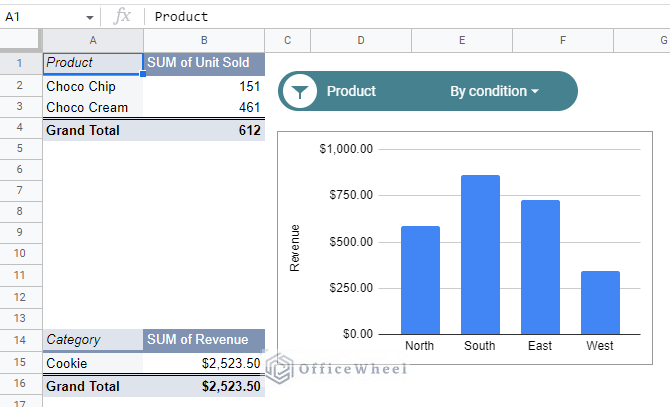Click the $2,523.50 cell in row 15

pyautogui.click(x=204, y=363)
